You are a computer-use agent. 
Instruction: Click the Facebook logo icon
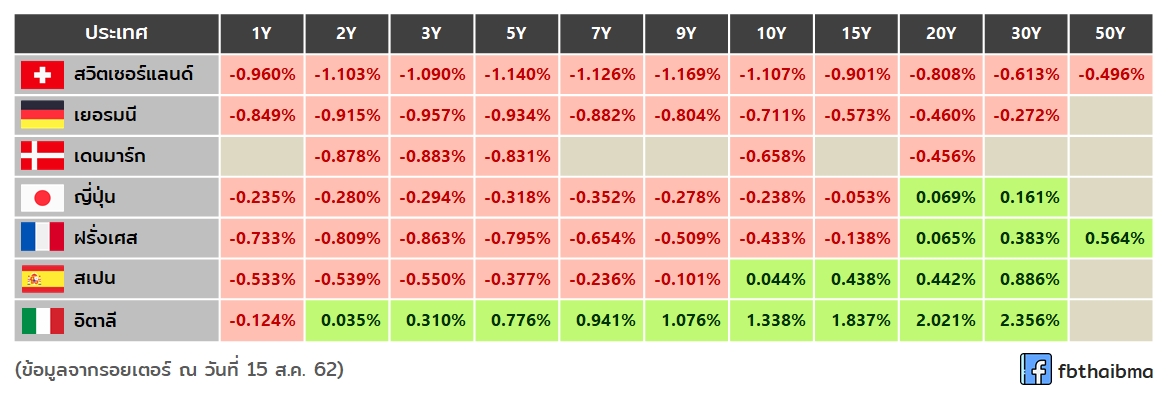point(1035,370)
